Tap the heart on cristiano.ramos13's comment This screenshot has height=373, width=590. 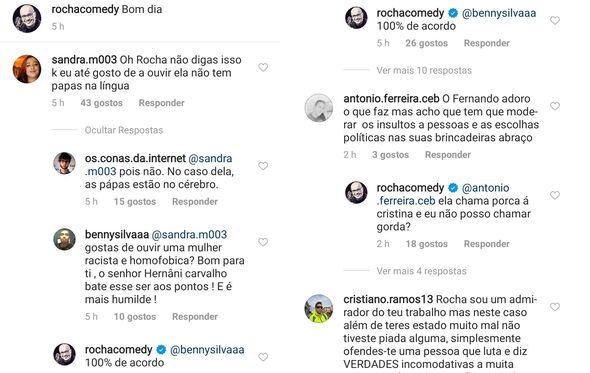click(x=555, y=307)
